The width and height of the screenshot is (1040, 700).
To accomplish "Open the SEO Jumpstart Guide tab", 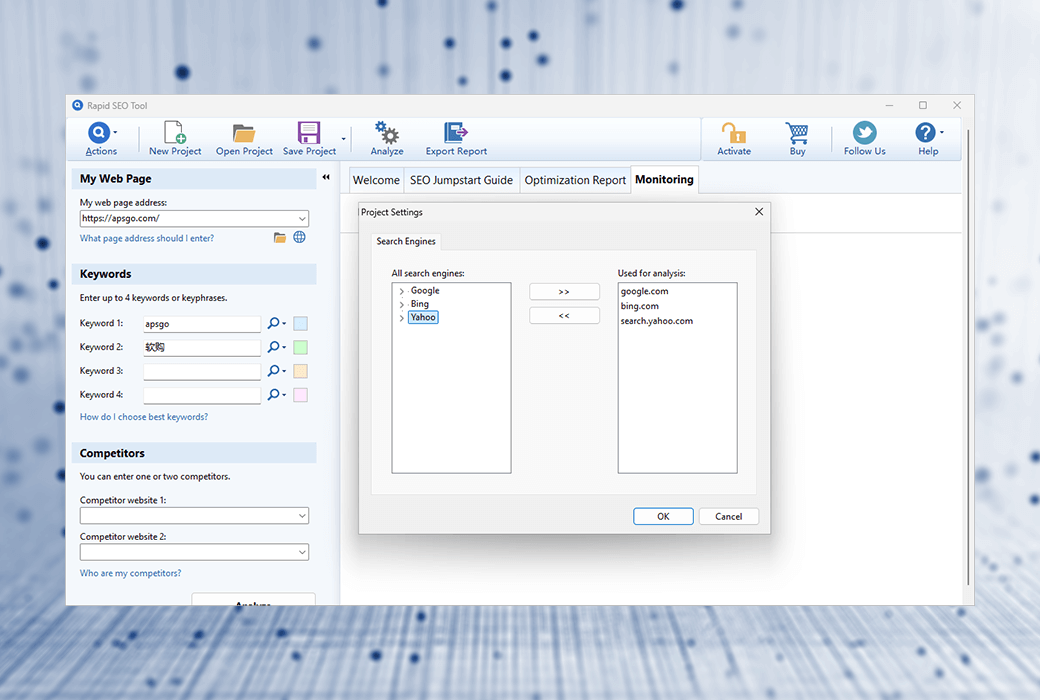I will click(461, 180).
